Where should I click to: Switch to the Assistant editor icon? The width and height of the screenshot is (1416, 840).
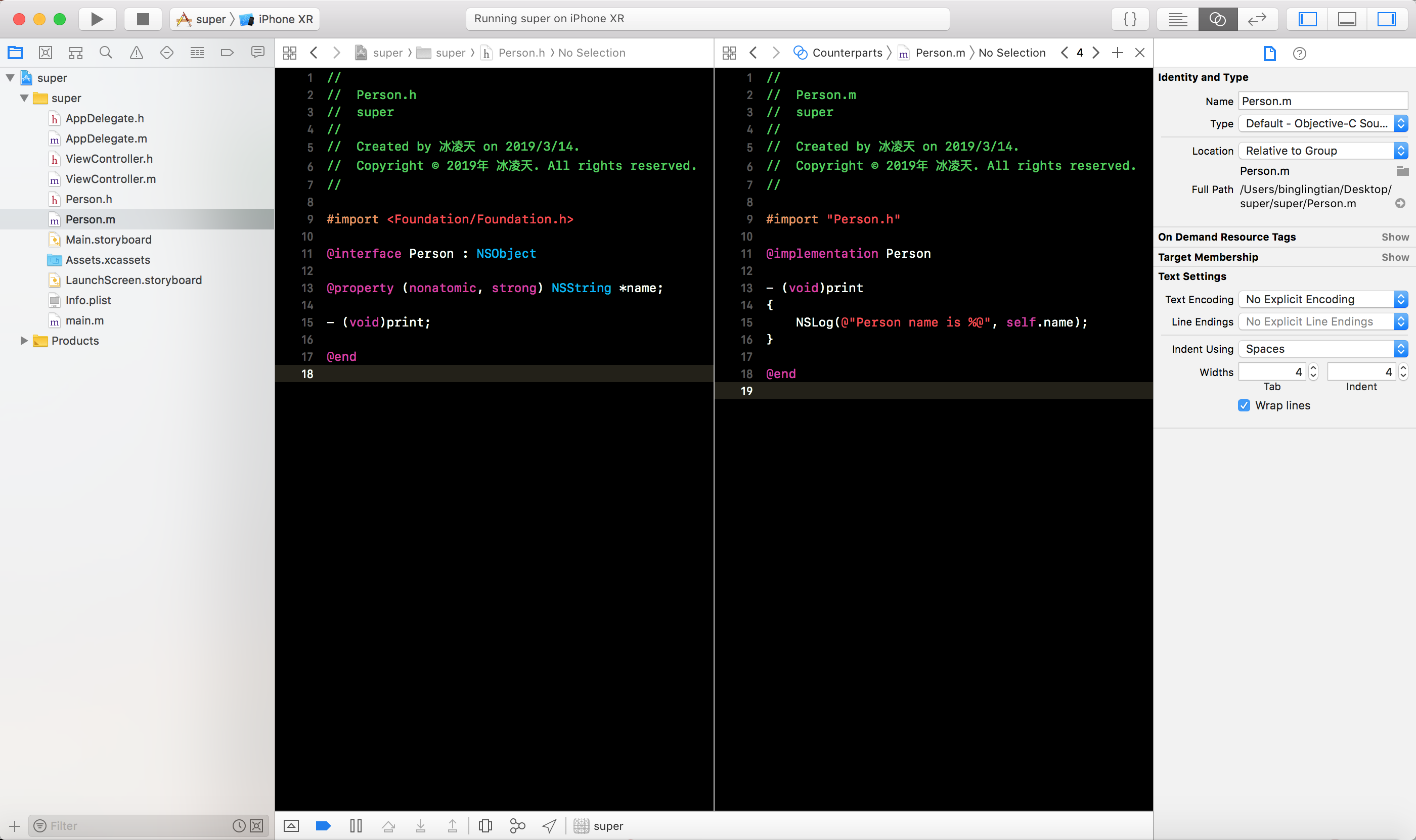click(x=1217, y=19)
